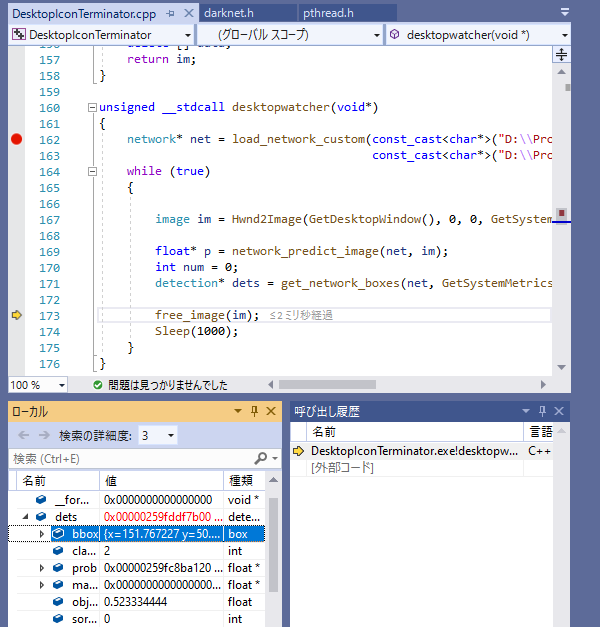Click the Call Stack current frame arrow icon

298,451
